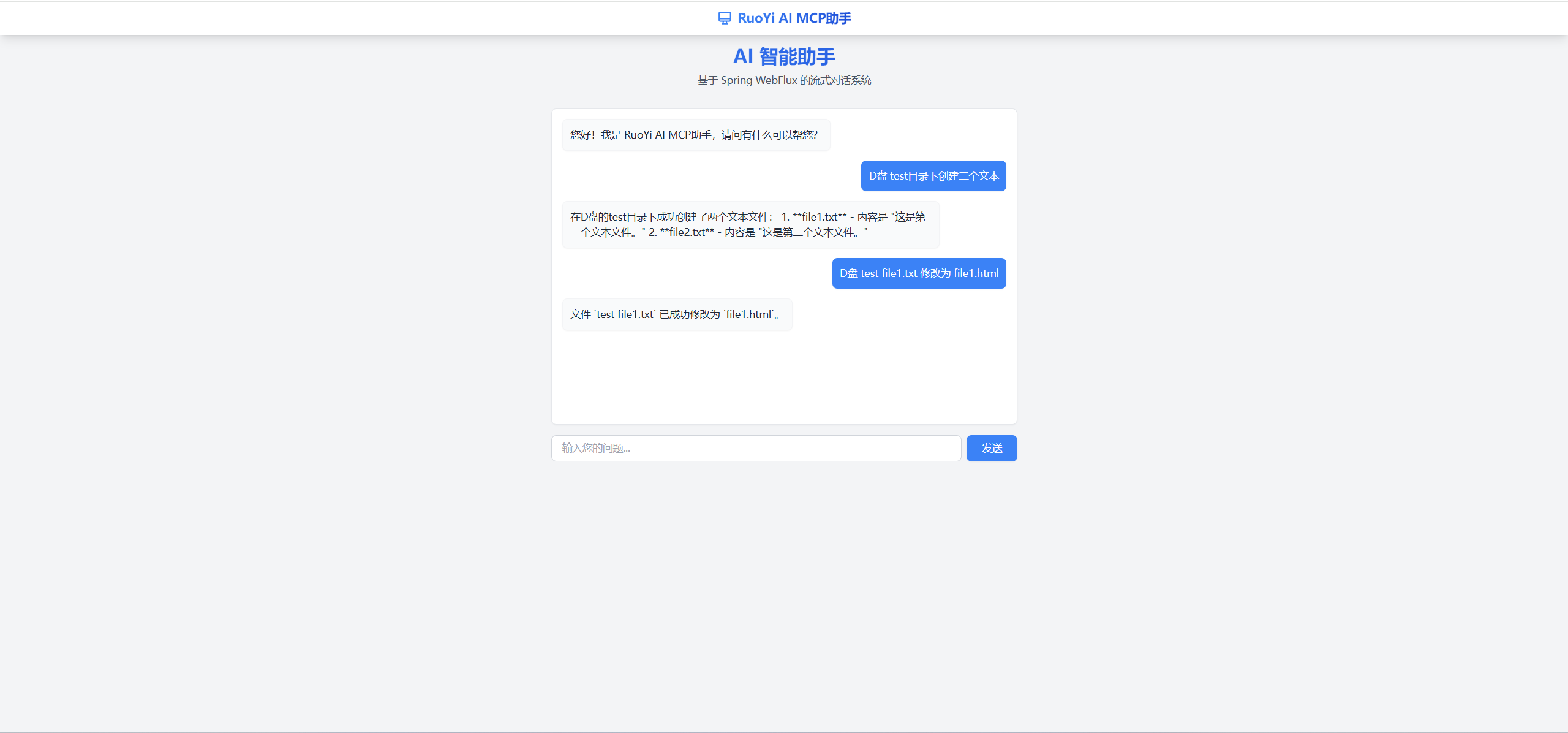Click the AI 智能助手 page title
This screenshot has width=1568, height=733.
point(784,56)
